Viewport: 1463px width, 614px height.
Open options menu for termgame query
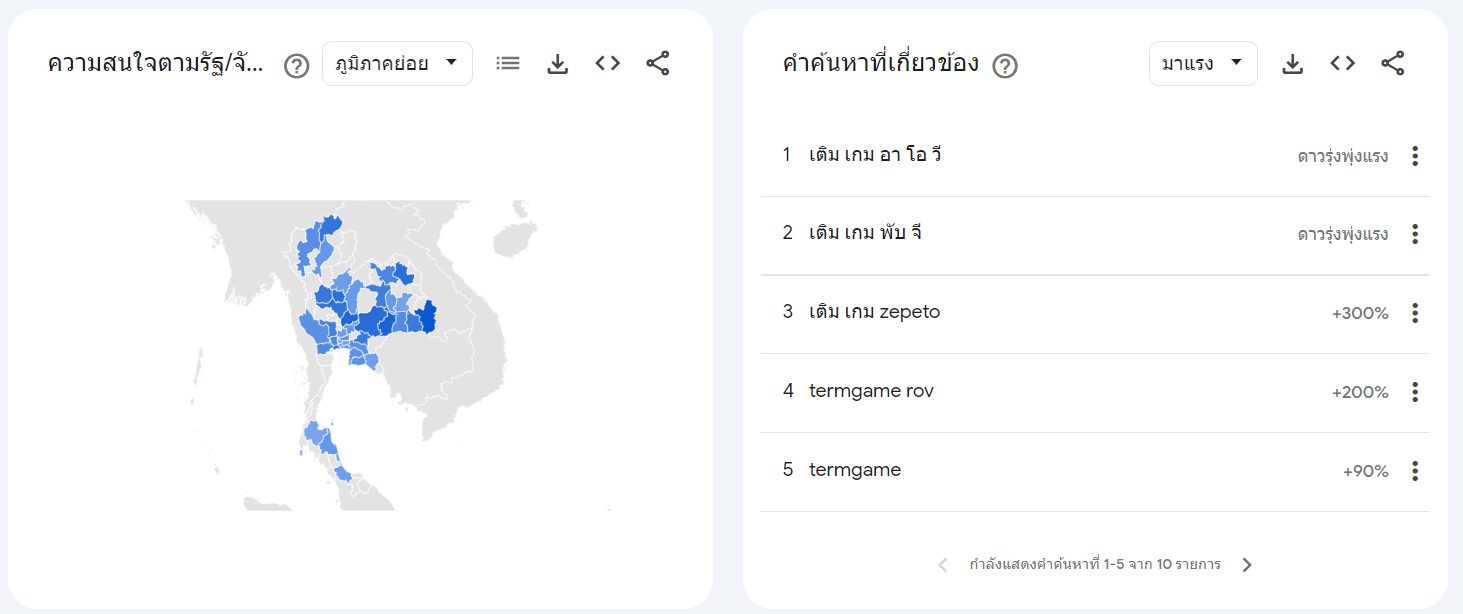coord(1415,470)
